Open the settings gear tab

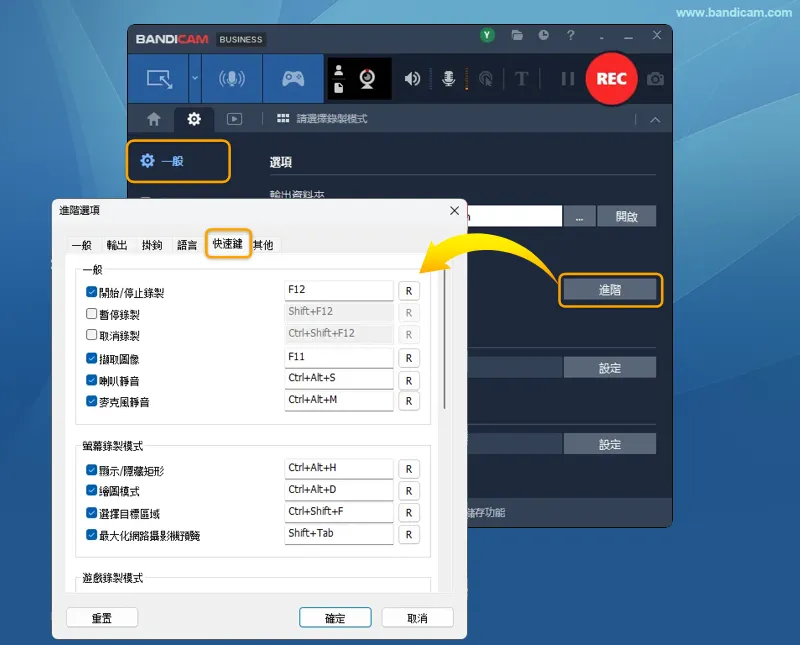194,119
